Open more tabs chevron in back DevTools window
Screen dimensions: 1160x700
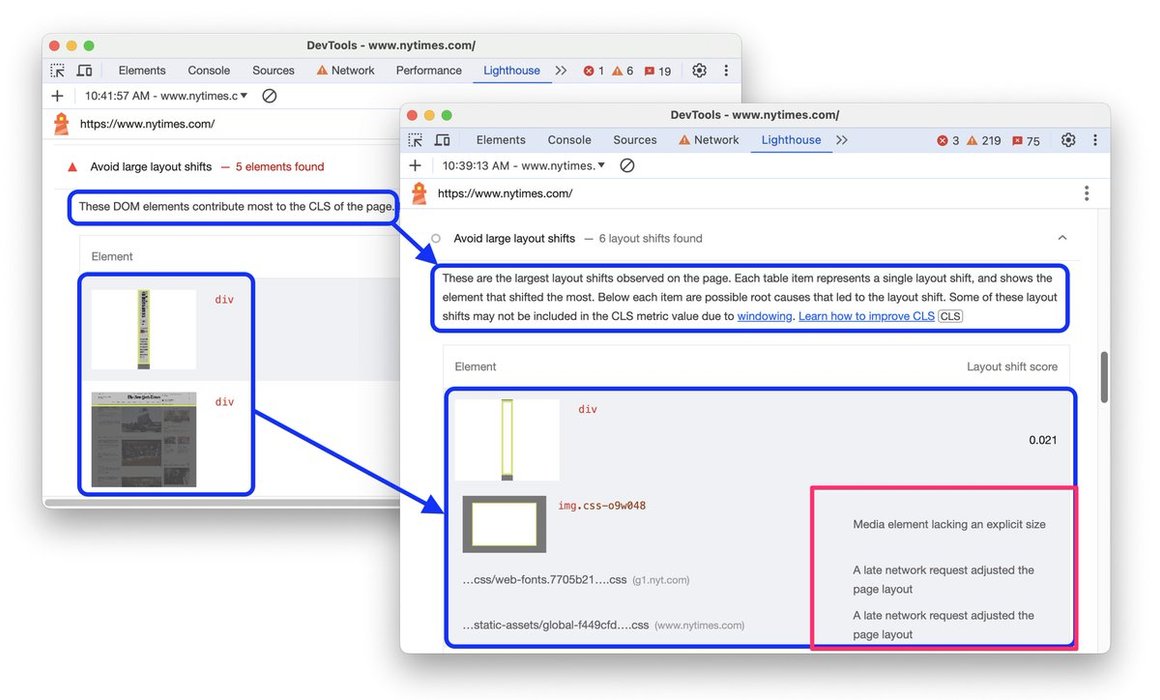pos(561,70)
